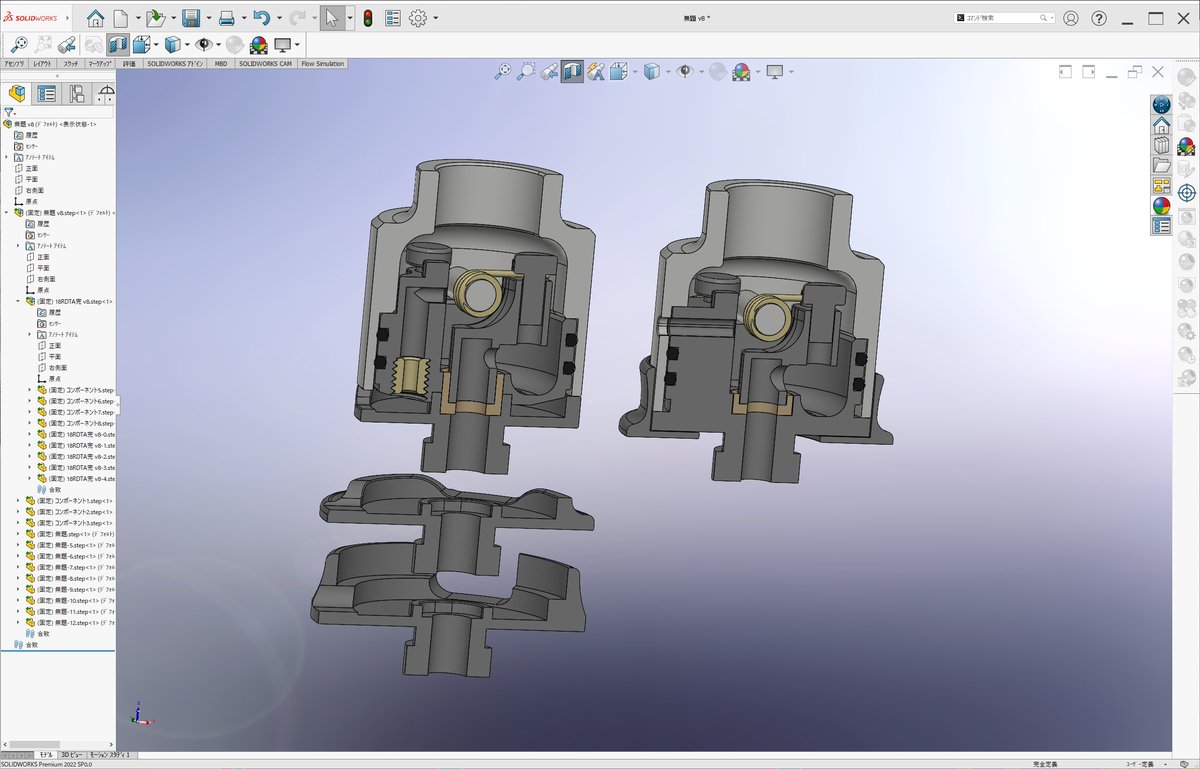This screenshot has width=1200, height=769.
Task: Open dropdown arrow next to Save
Action: click(208, 18)
